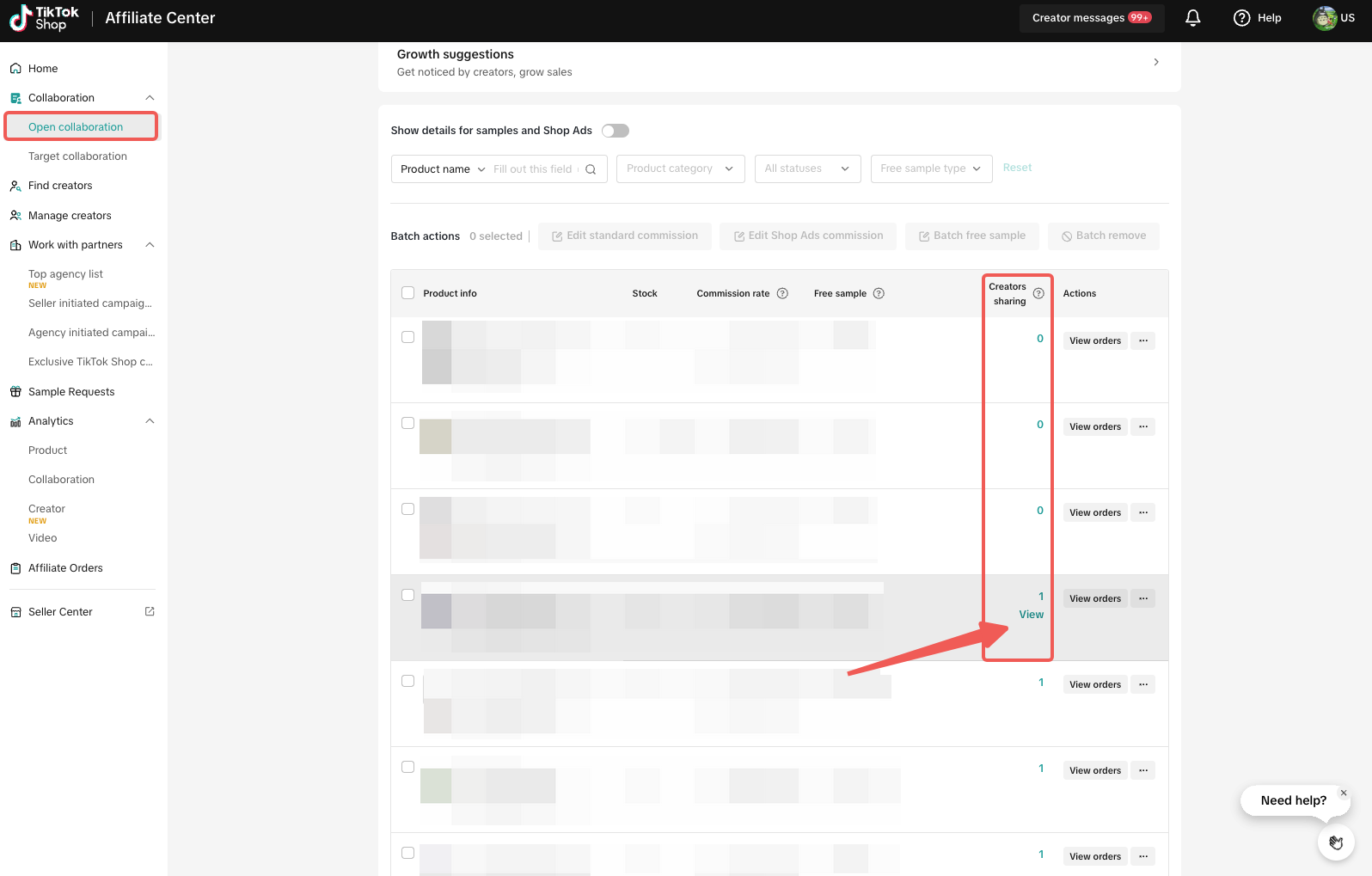1372x876 pixels.
Task: Close the Need help popup
Action: click(x=1344, y=793)
